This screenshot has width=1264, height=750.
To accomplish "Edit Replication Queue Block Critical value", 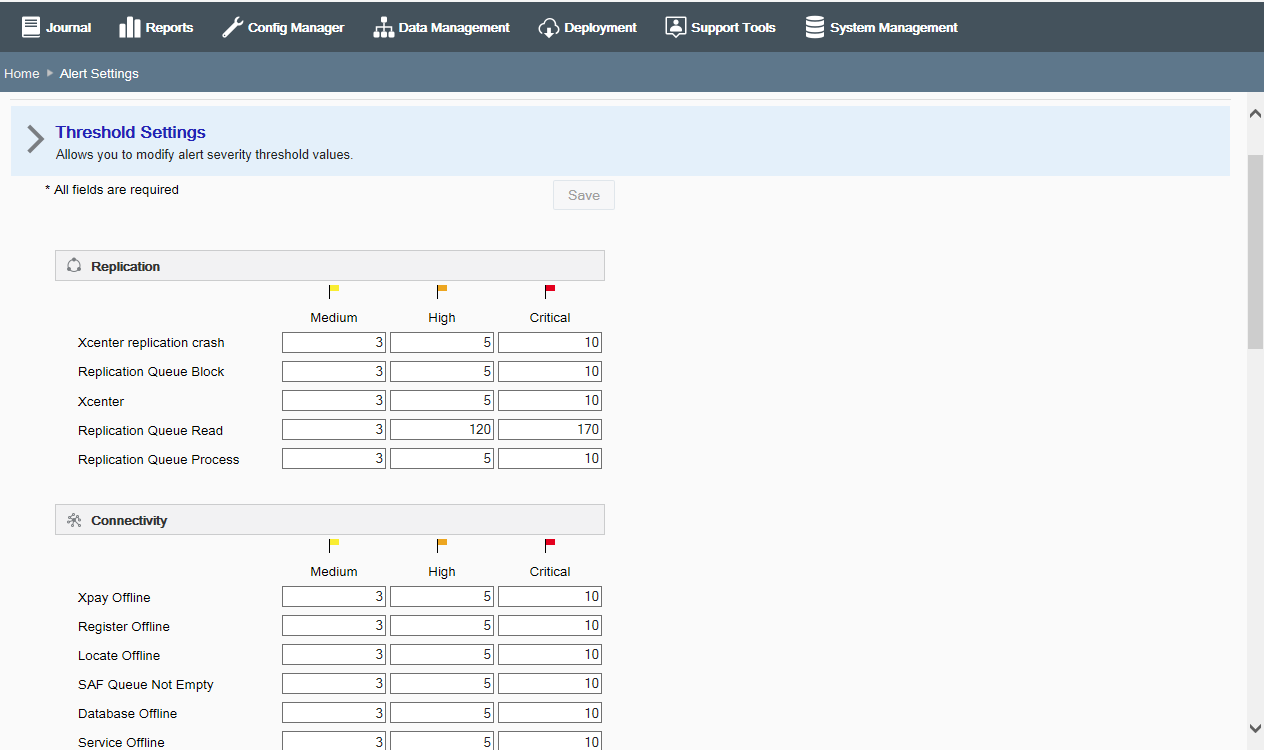I will (x=550, y=371).
